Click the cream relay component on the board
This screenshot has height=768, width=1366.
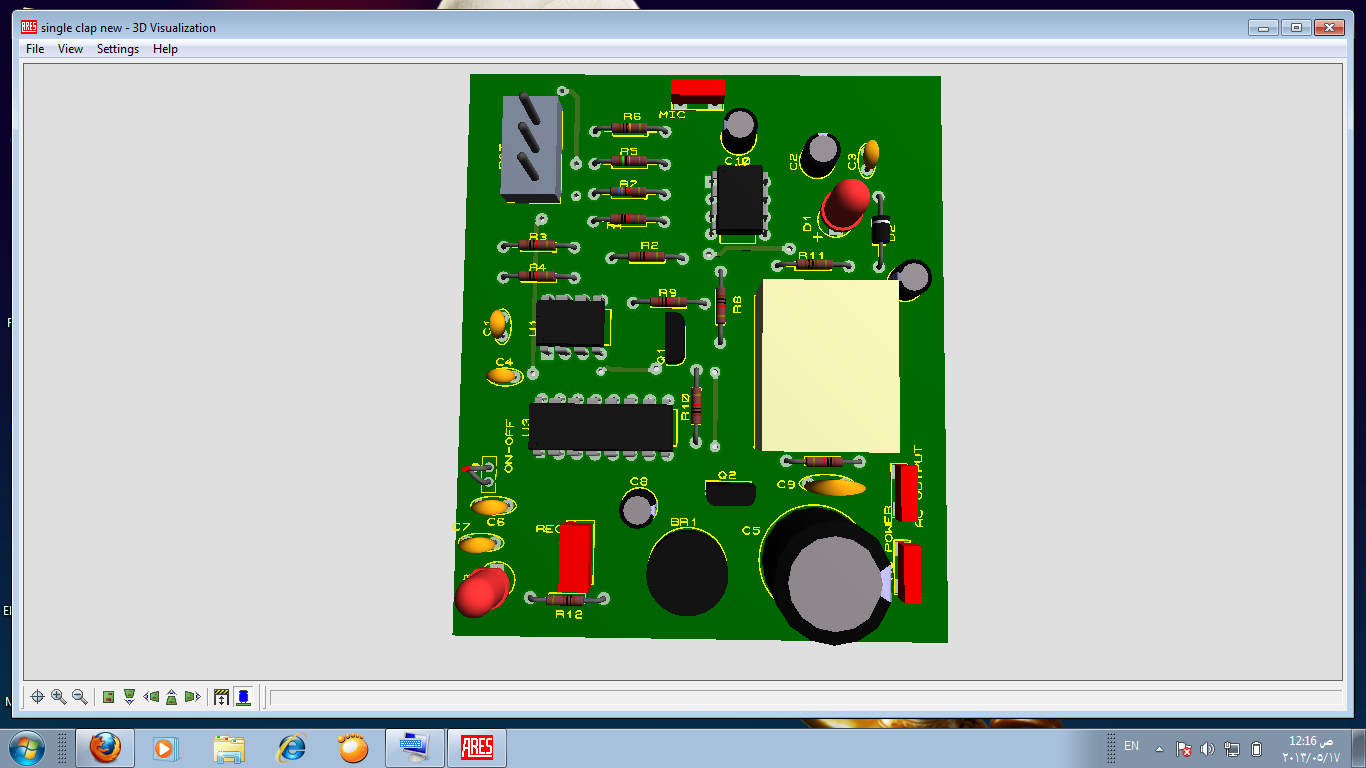pos(829,366)
